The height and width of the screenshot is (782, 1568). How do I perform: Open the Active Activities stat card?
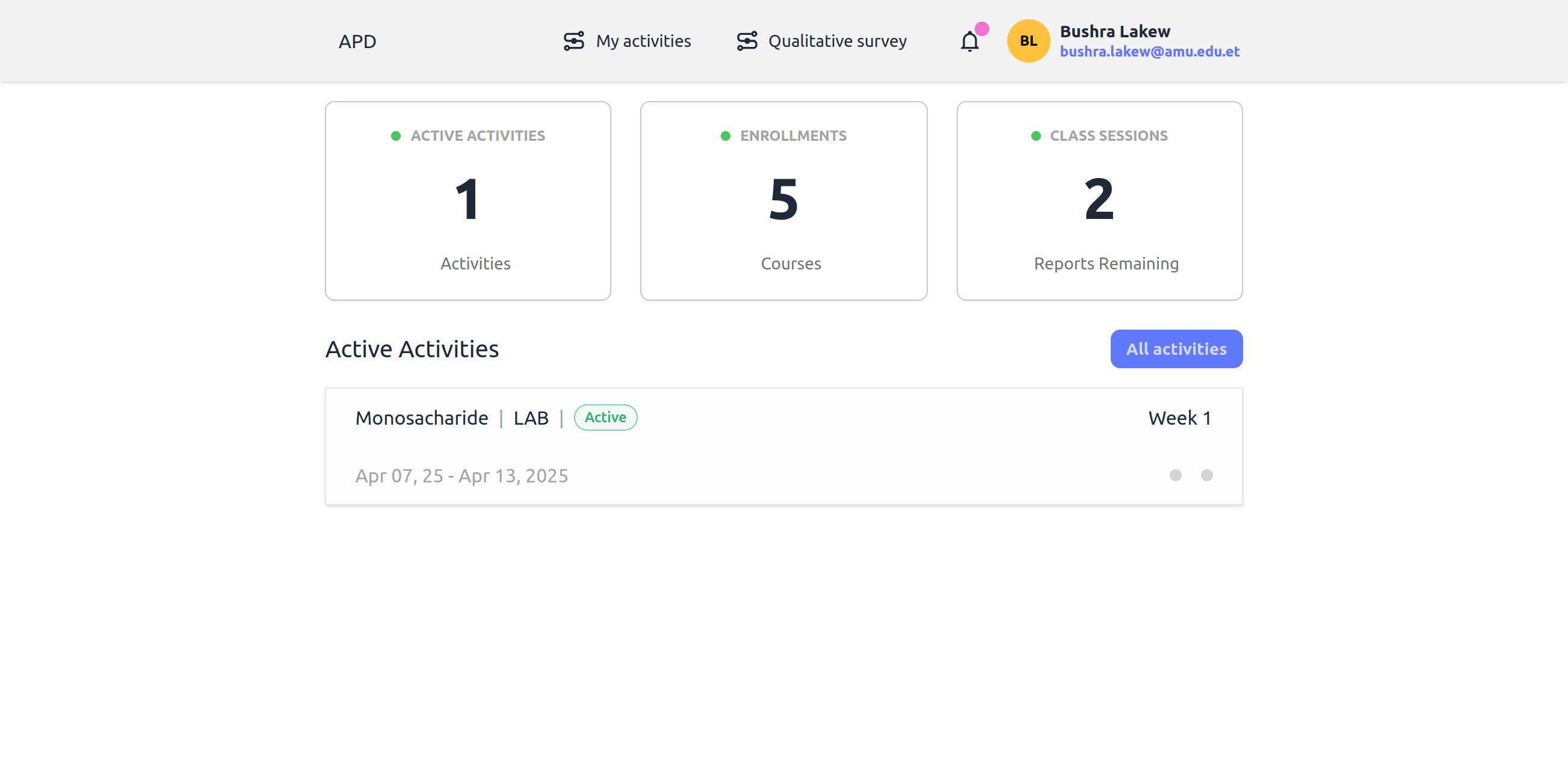click(468, 201)
